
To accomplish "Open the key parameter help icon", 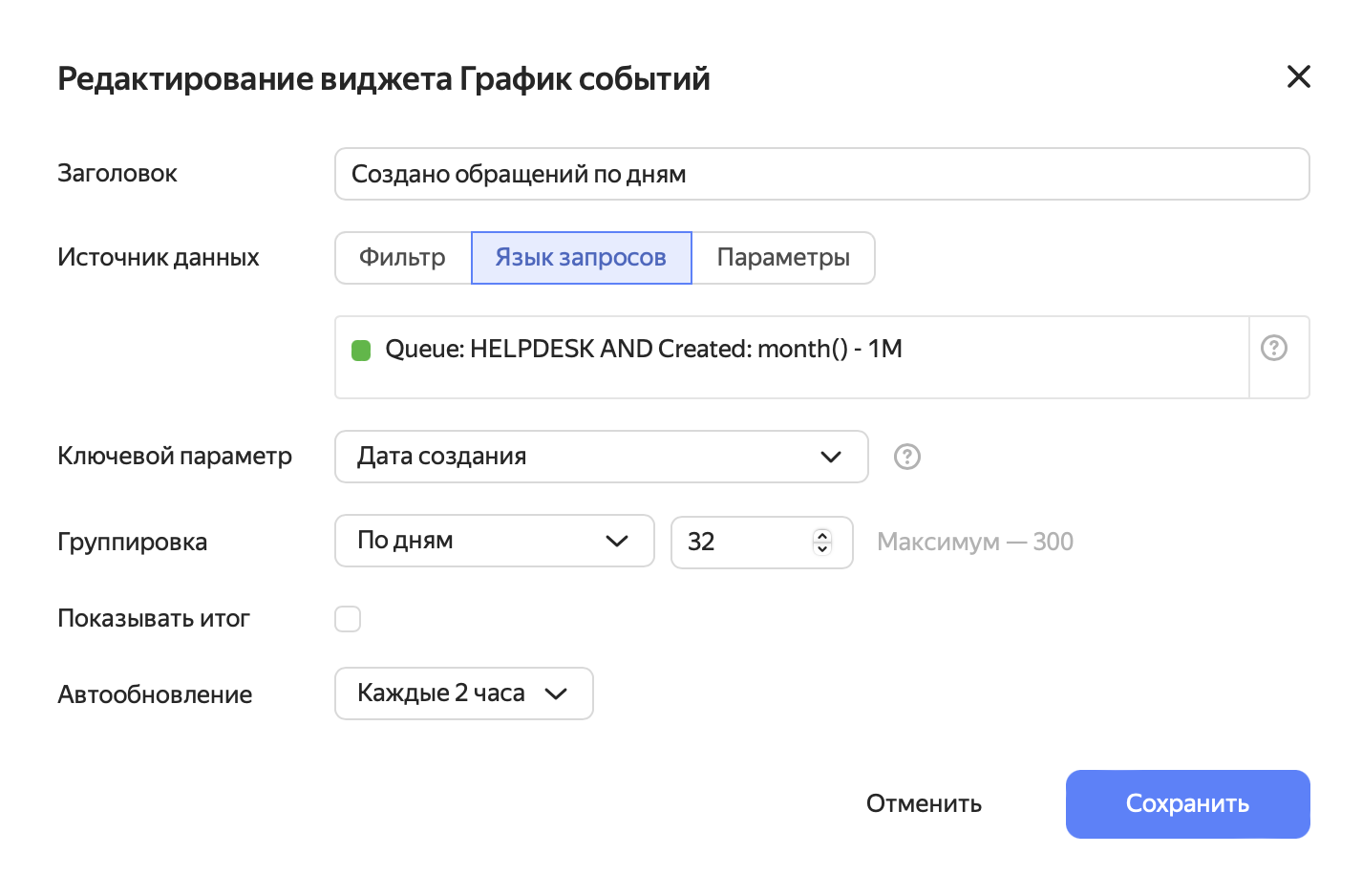I will (x=906, y=457).
